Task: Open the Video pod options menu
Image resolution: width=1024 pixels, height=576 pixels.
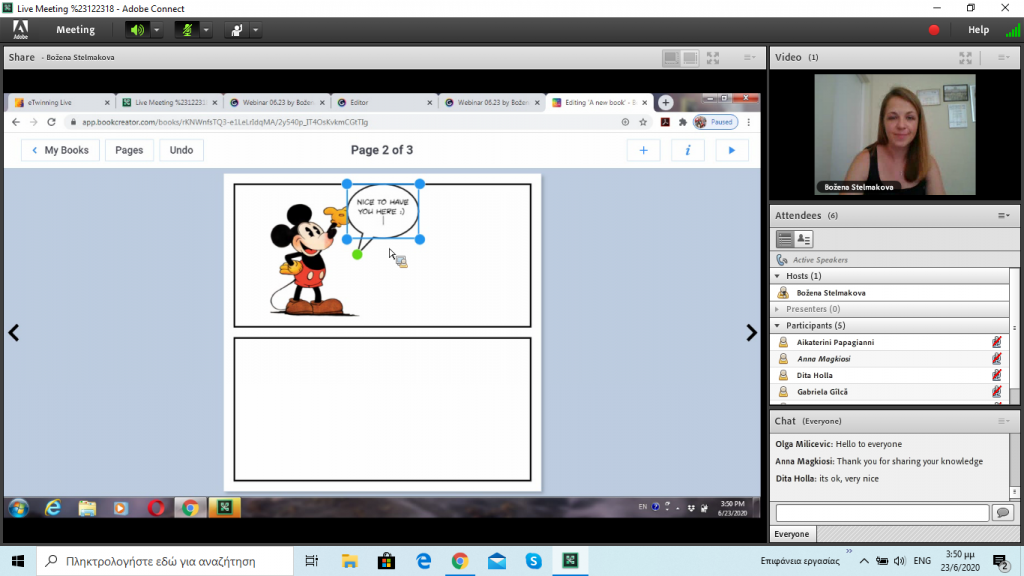Action: (1004, 57)
